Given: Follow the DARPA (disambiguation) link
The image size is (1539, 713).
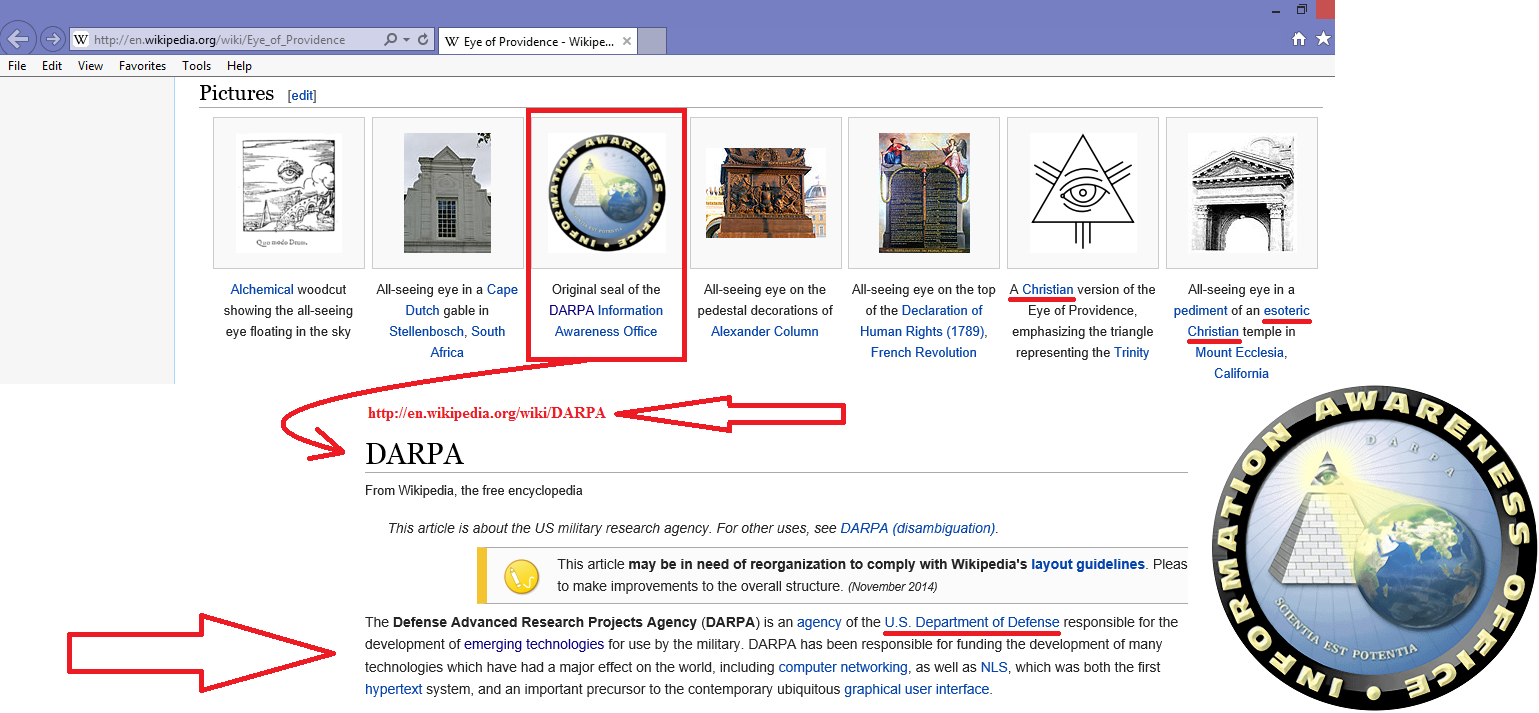Looking at the screenshot, I should point(918,528).
